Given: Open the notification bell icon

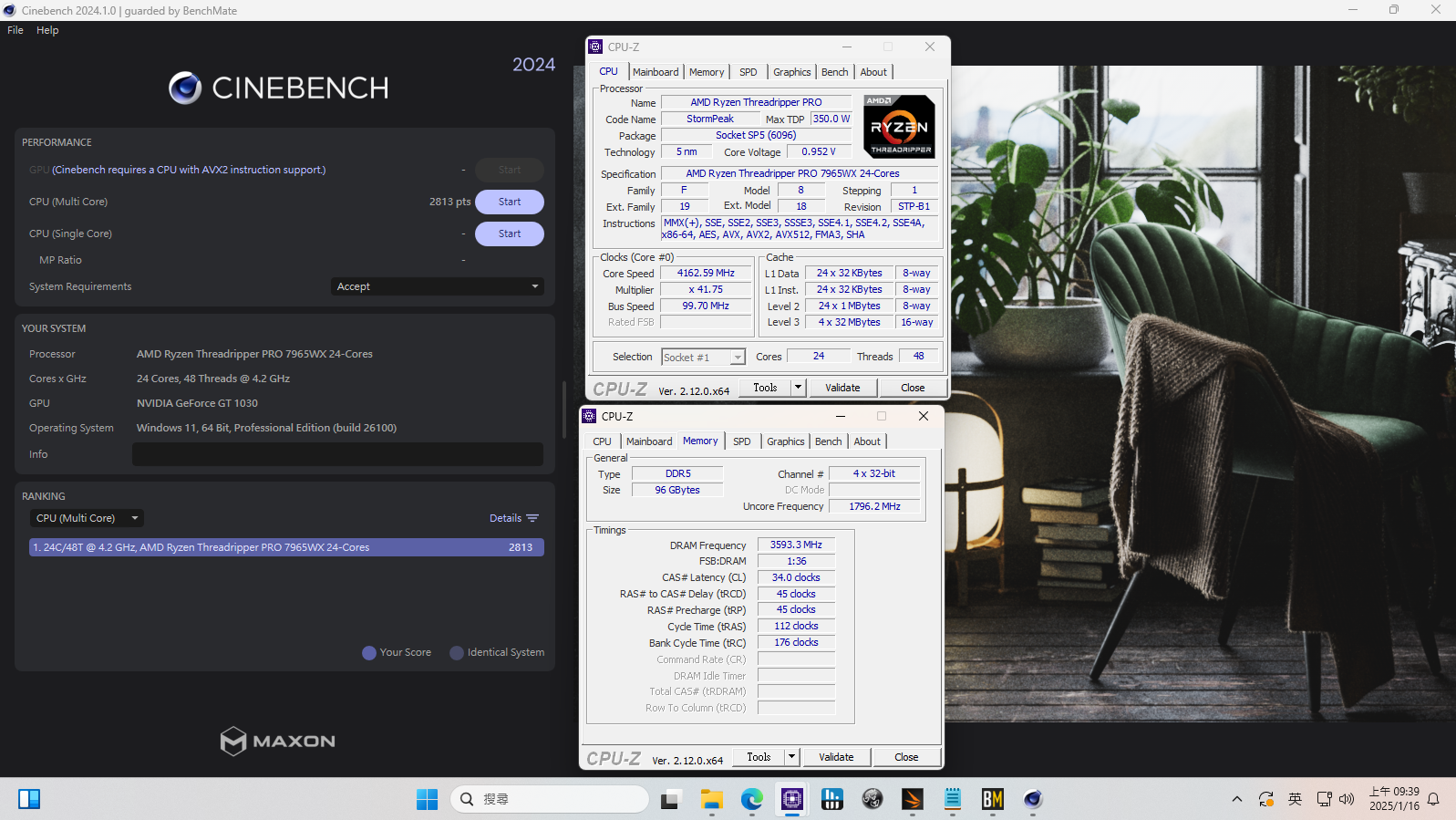Looking at the screenshot, I should pyautogui.click(x=1433, y=799).
